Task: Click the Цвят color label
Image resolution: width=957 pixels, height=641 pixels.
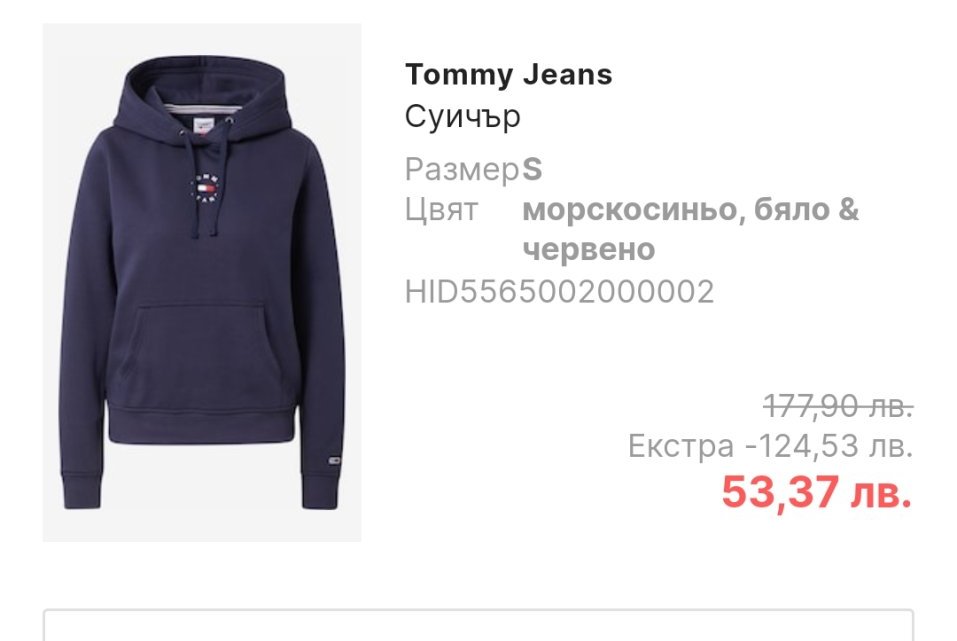Action: [x=441, y=210]
